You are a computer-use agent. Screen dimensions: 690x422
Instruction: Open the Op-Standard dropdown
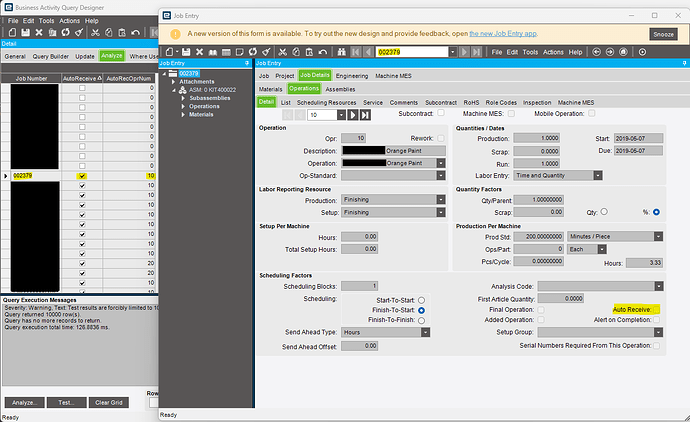click(x=441, y=175)
